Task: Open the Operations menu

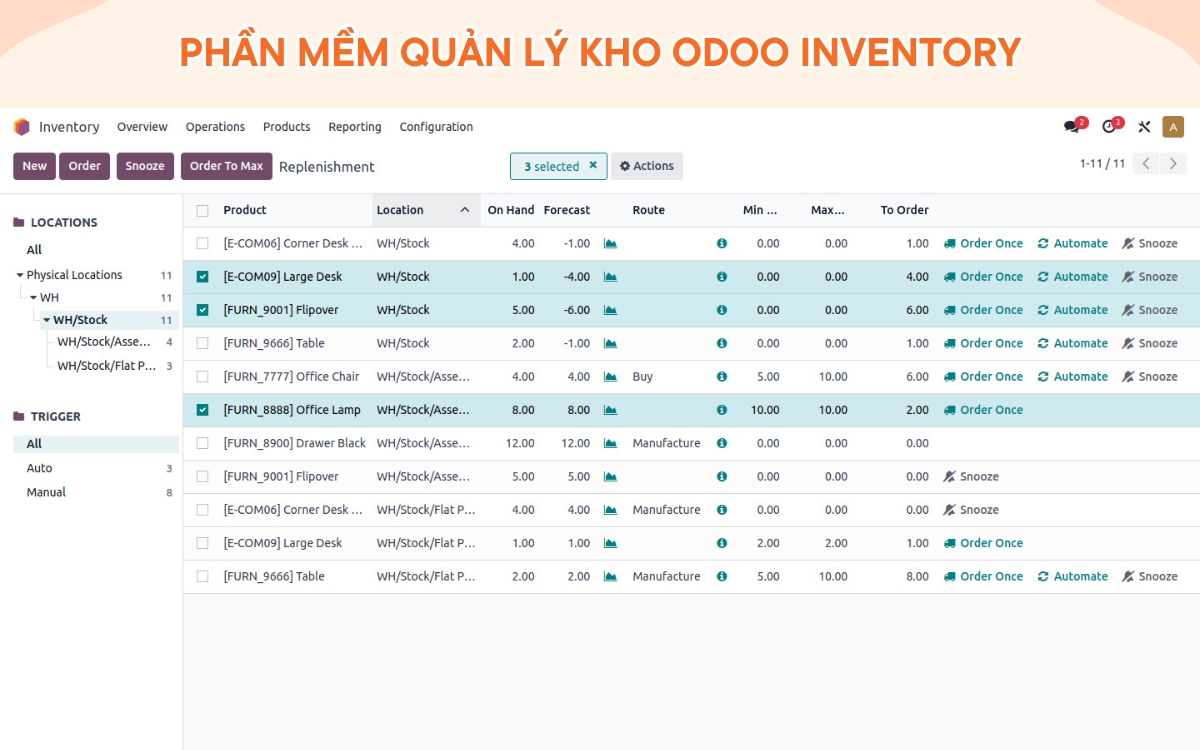Action: (x=215, y=127)
